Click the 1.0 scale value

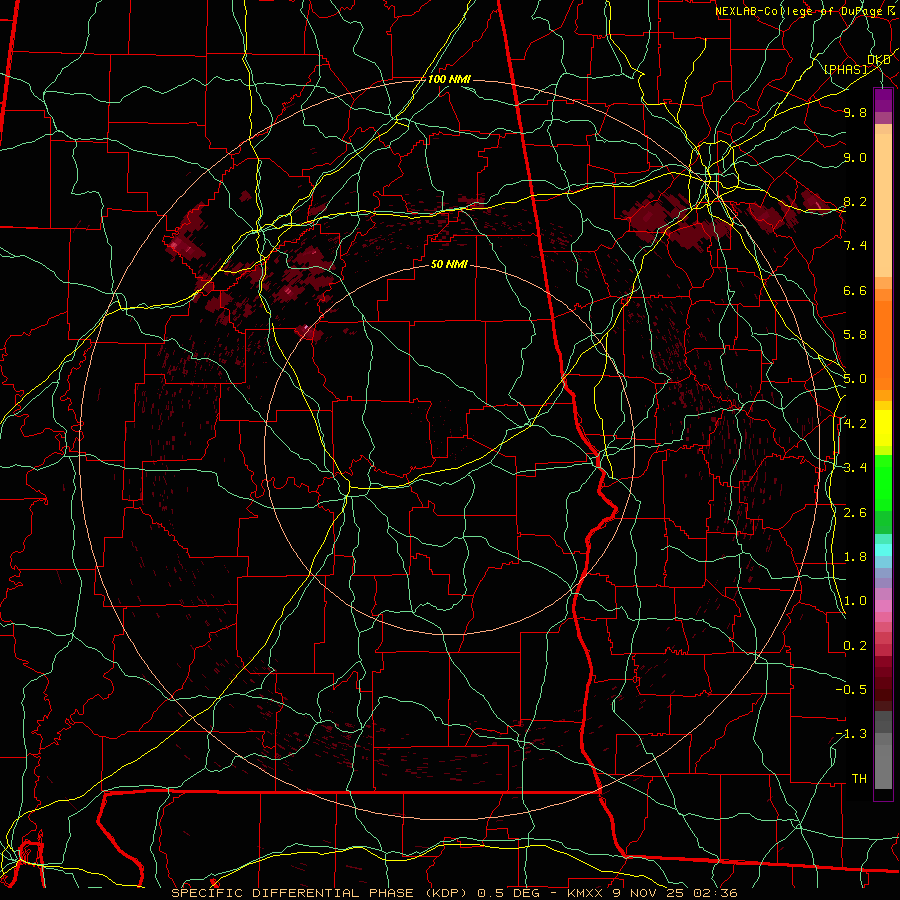855,601
